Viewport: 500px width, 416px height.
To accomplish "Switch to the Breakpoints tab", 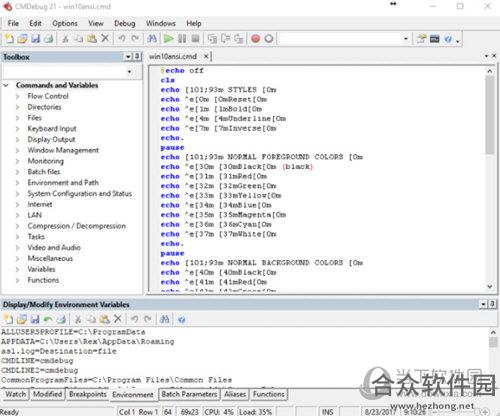I will pyautogui.click(x=88, y=394).
